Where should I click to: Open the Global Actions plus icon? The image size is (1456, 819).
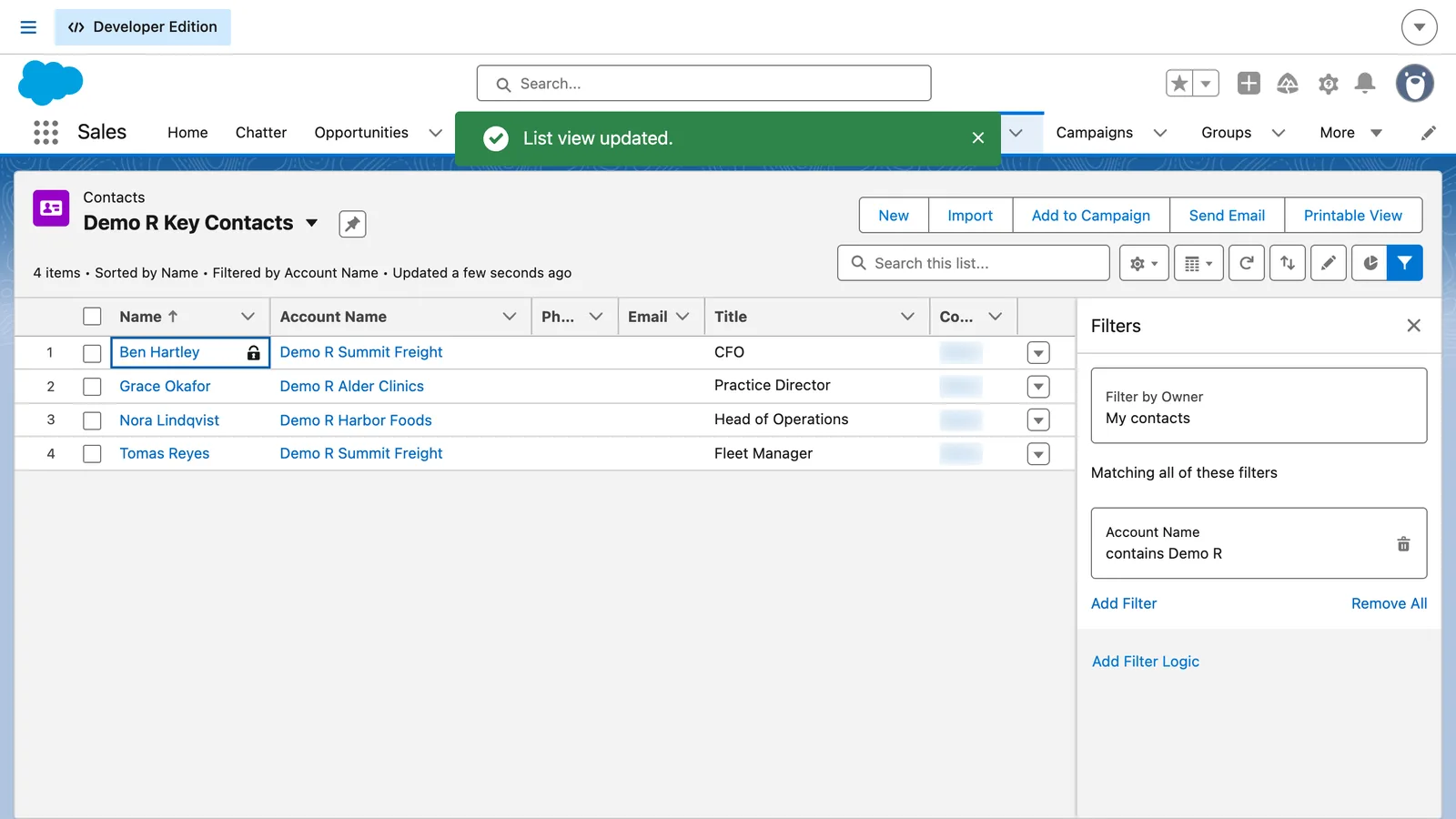1249,84
